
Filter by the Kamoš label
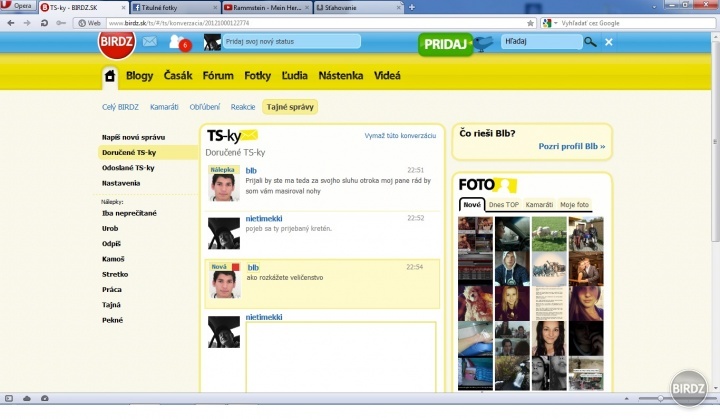coord(113,259)
